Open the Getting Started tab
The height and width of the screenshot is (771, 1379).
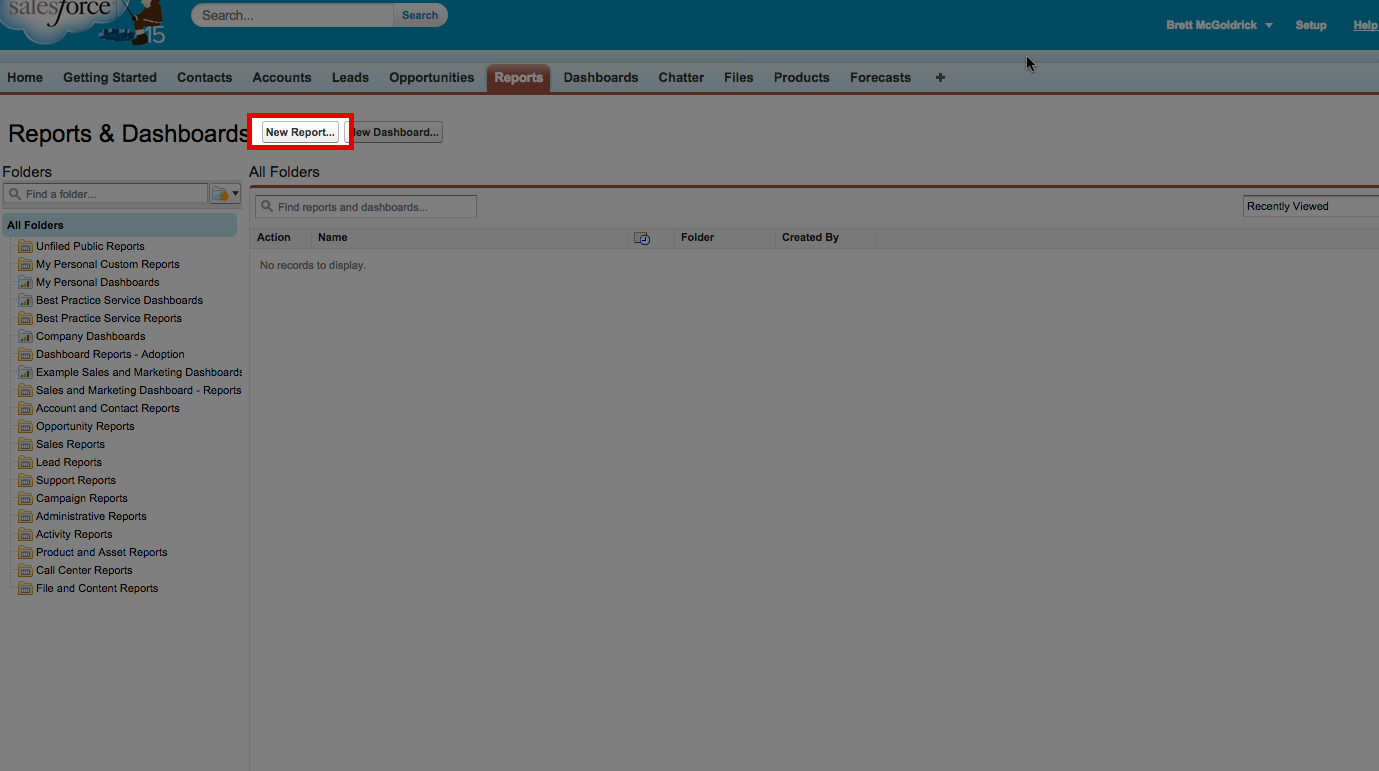tap(110, 77)
